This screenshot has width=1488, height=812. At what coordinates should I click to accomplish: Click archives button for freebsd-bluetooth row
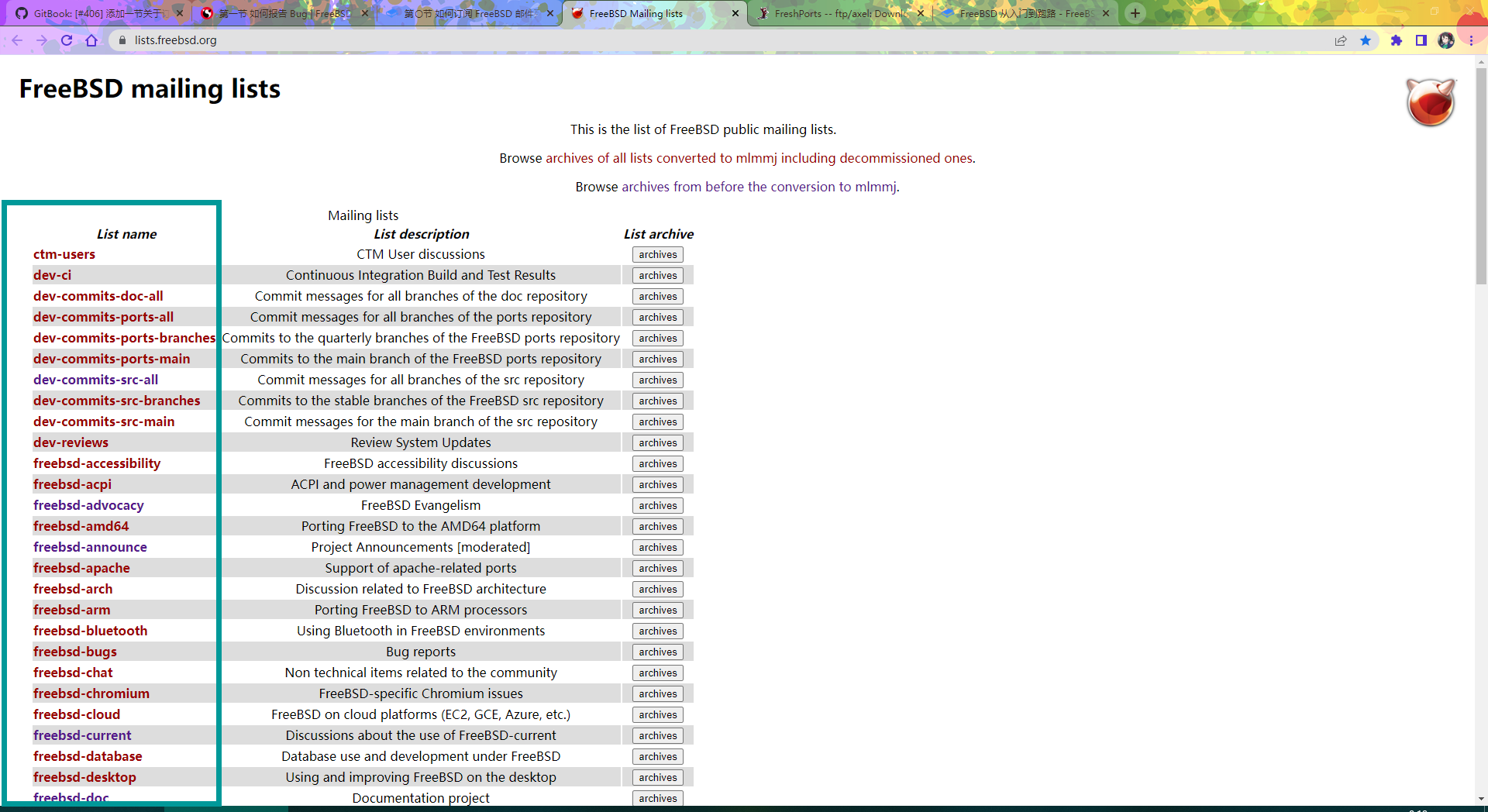658,631
